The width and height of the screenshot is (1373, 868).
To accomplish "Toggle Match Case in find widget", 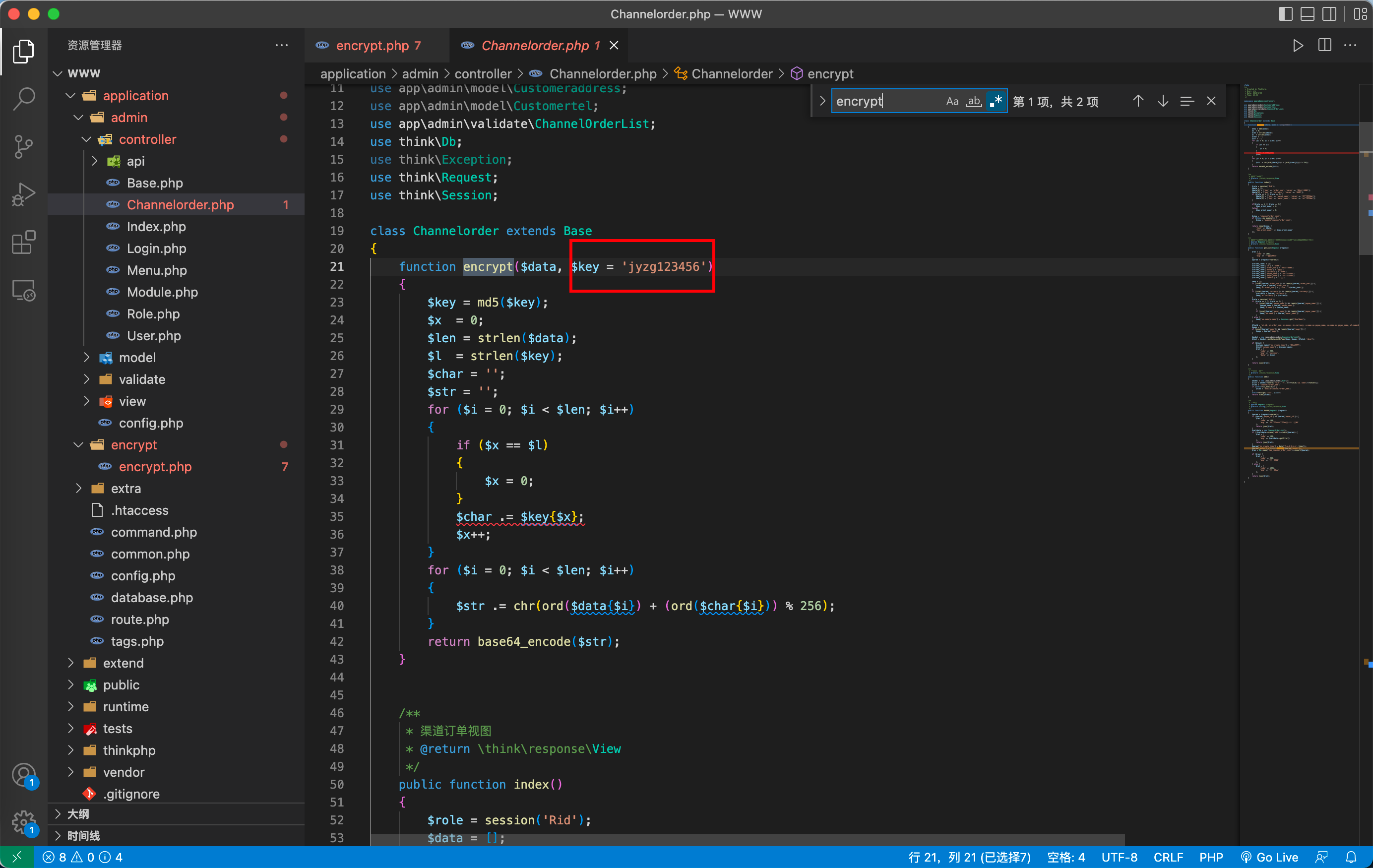I will pos(952,102).
